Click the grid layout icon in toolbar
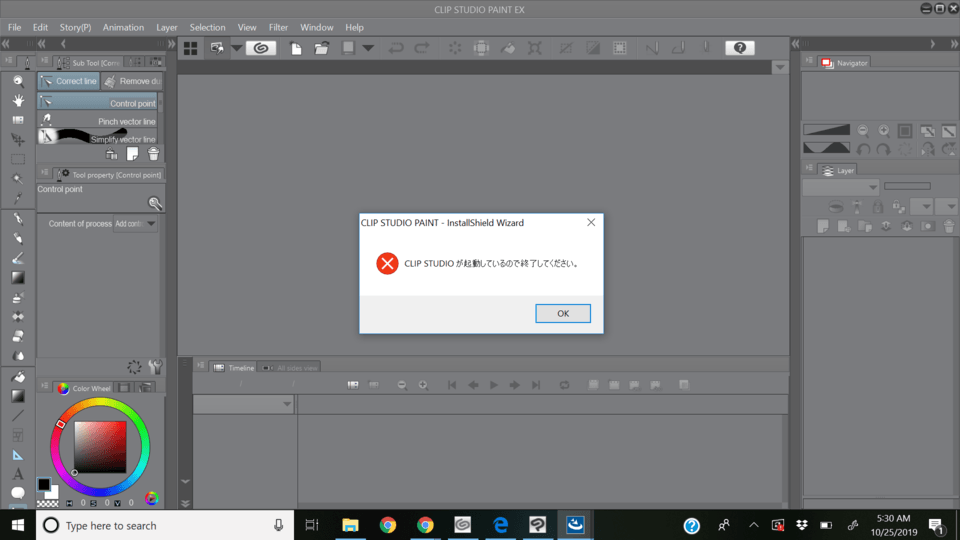 [190, 48]
